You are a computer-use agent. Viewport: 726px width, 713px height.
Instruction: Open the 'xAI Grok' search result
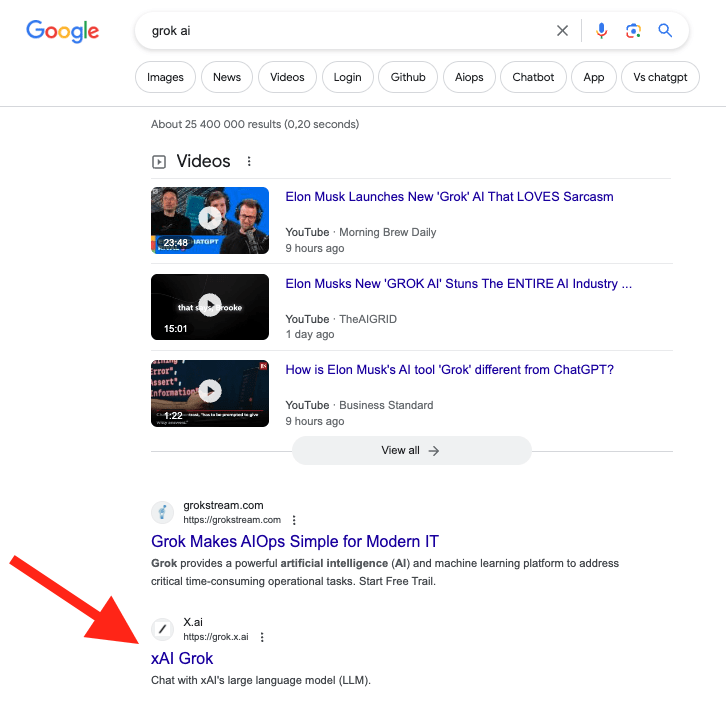[182, 658]
